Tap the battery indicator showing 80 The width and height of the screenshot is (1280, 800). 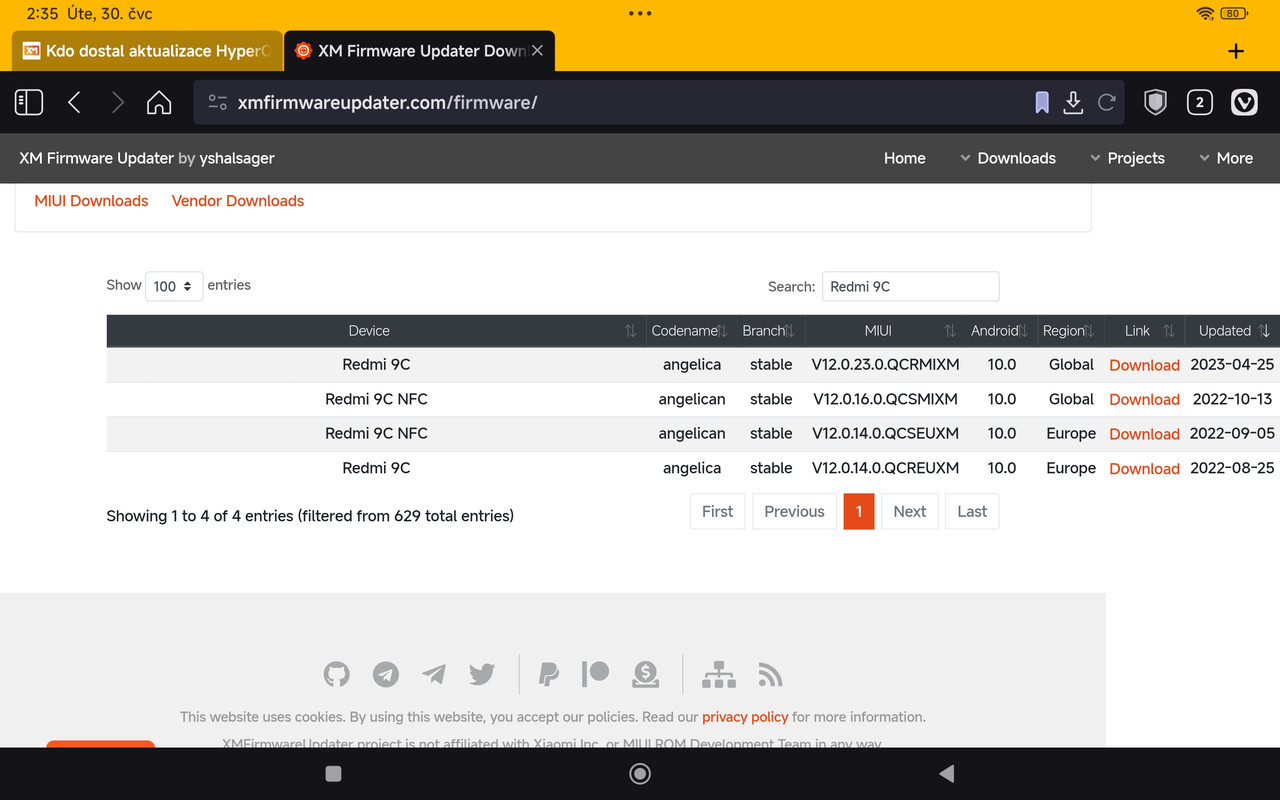[1235, 14]
